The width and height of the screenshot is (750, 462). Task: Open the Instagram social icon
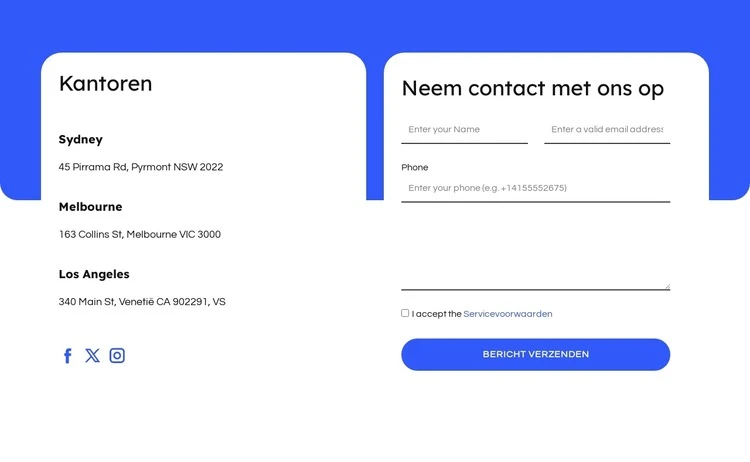[117, 355]
